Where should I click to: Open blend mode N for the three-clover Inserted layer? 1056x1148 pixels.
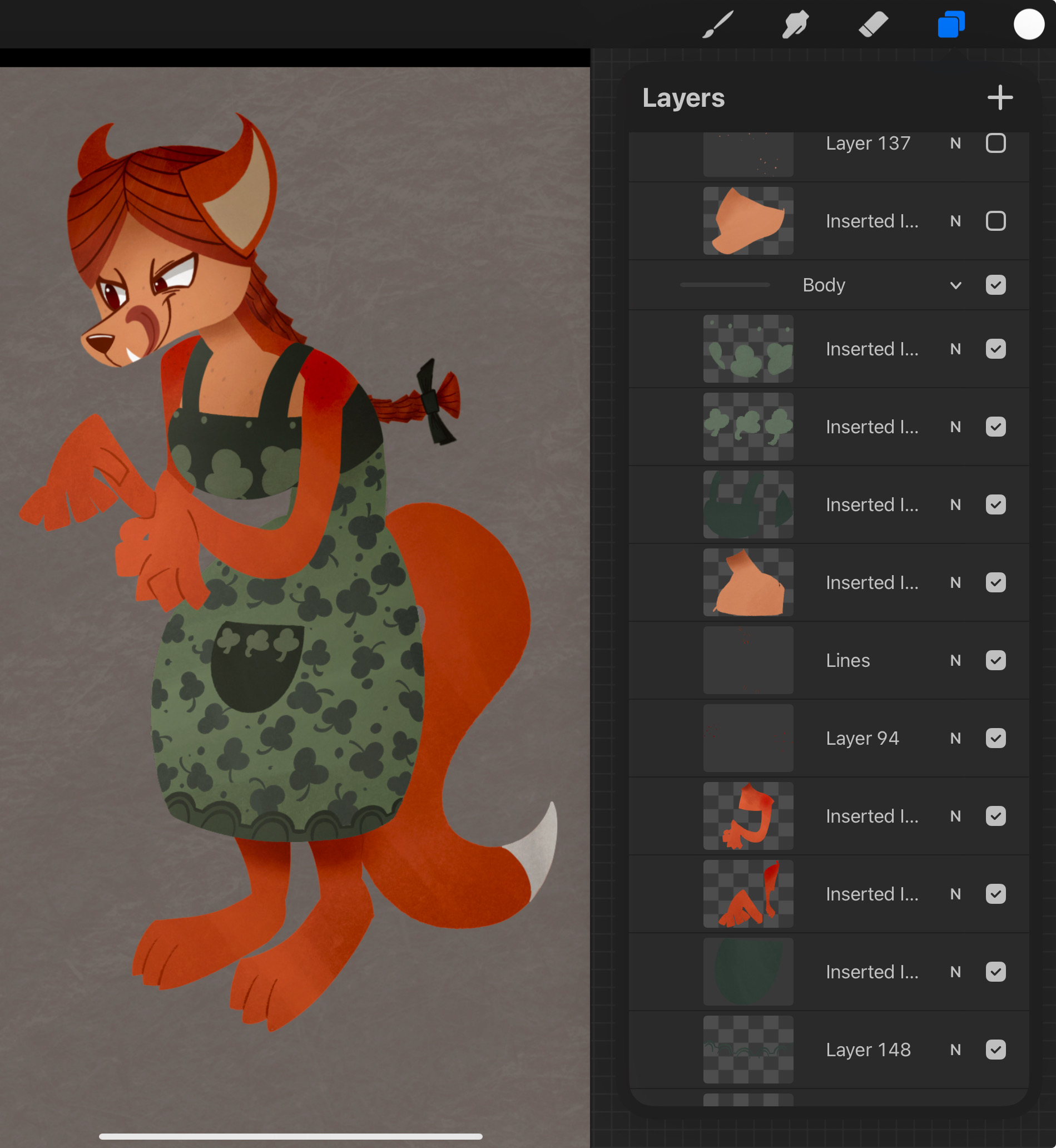click(x=955, y=427)
